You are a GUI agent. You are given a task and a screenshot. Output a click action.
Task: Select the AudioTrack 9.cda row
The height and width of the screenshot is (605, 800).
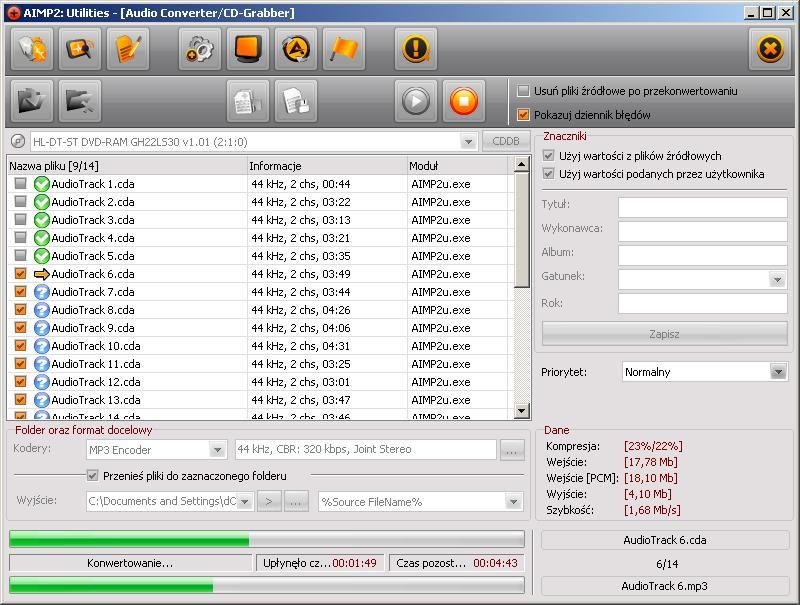258,328
